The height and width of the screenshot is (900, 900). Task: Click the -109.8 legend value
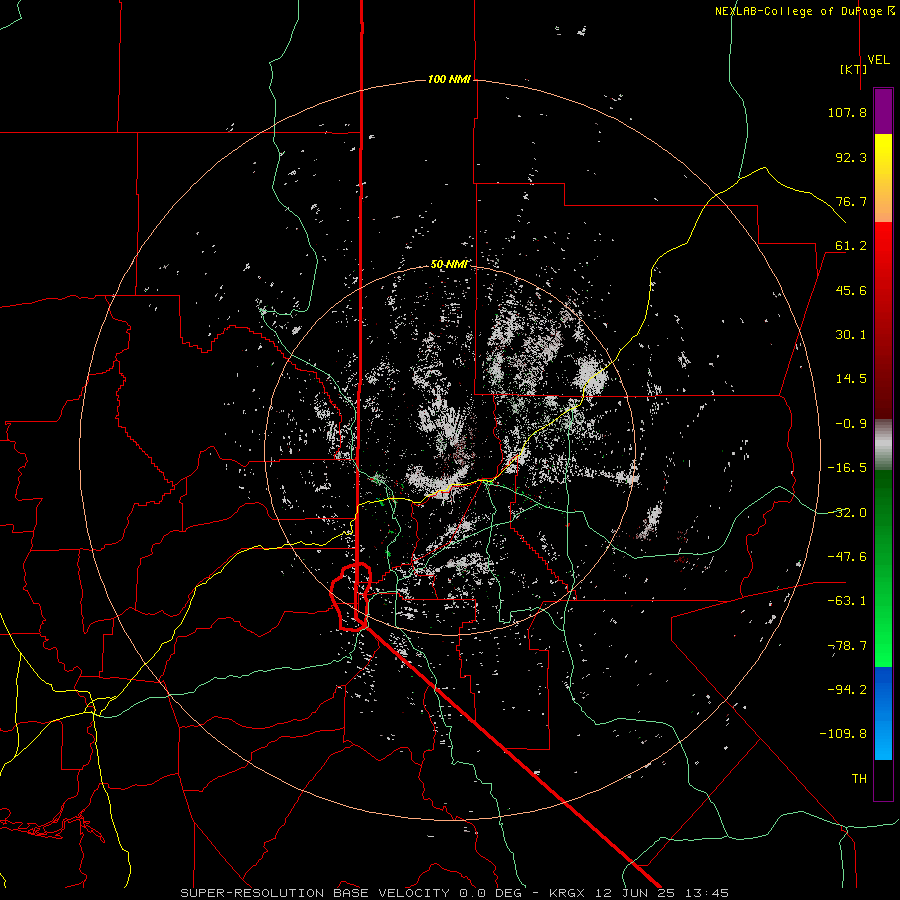[843, 734]
